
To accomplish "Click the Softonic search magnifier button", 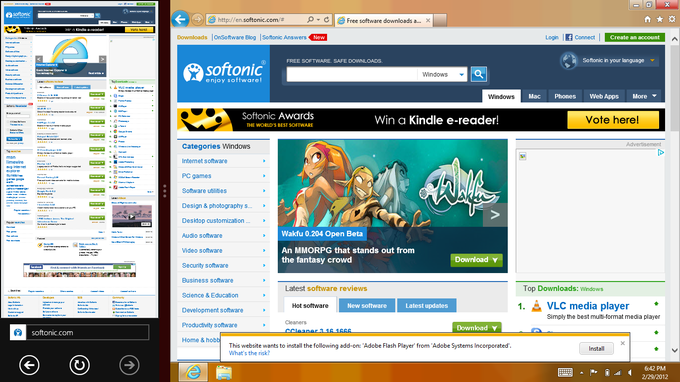I will (479, 74).
